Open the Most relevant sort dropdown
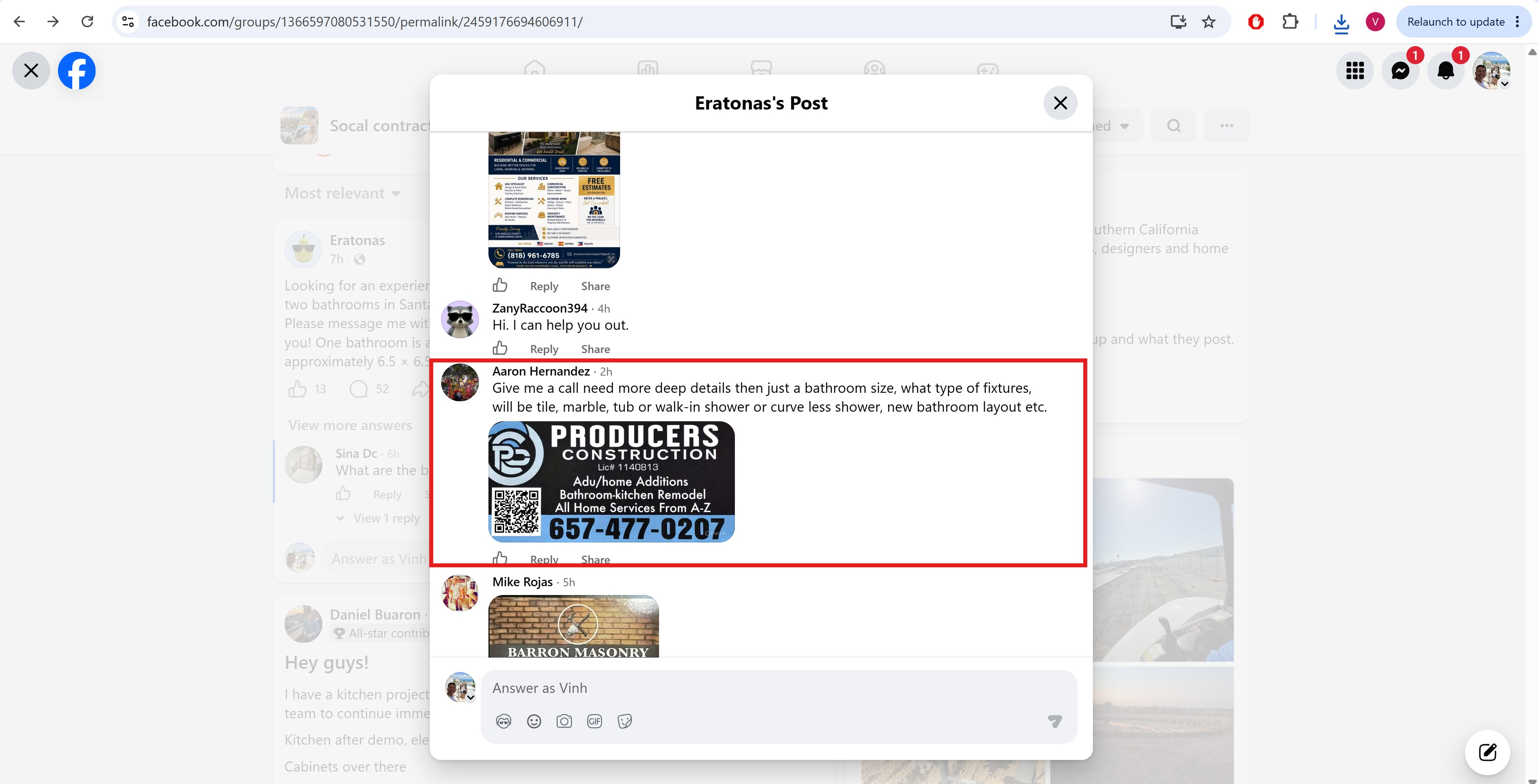This screenshot has height=784, width=1538. [342, 193]
